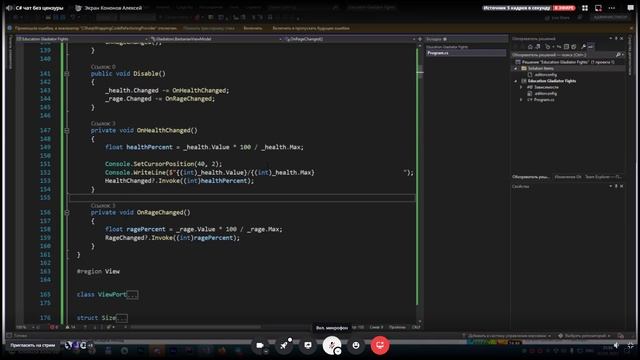Image resolution: width=640 pixels, height=360 pixels.
Task: Select Program.cs in the middle panel
Action: (x=465, y=53)
